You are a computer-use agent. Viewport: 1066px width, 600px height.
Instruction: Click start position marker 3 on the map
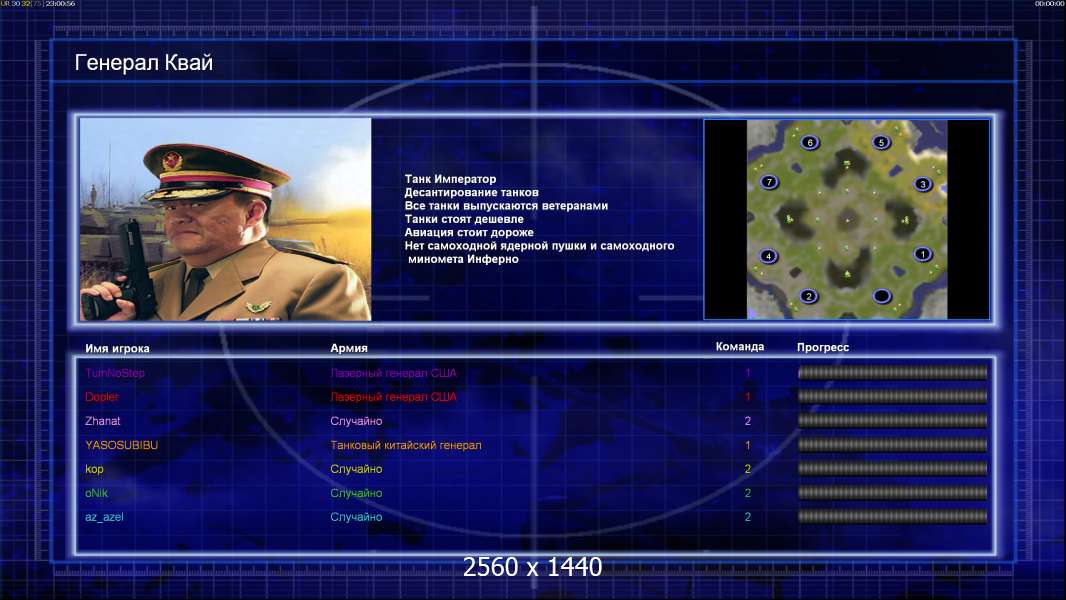coord(923,183)
